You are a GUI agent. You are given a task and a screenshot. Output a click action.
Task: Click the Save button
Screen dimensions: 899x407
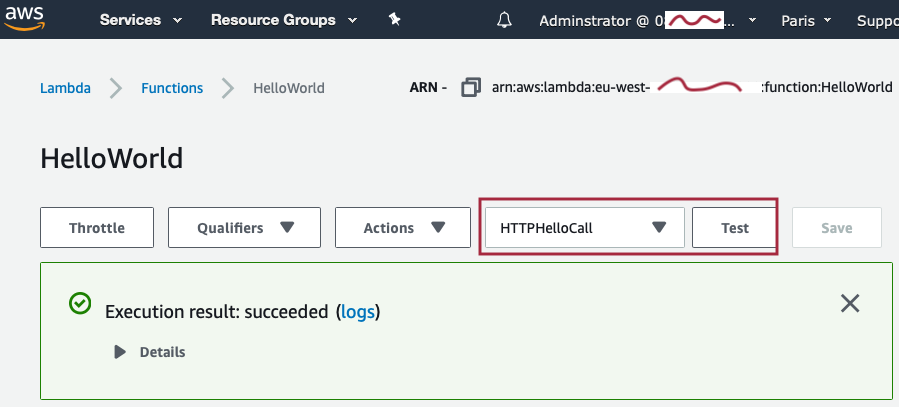pos(837,228)
